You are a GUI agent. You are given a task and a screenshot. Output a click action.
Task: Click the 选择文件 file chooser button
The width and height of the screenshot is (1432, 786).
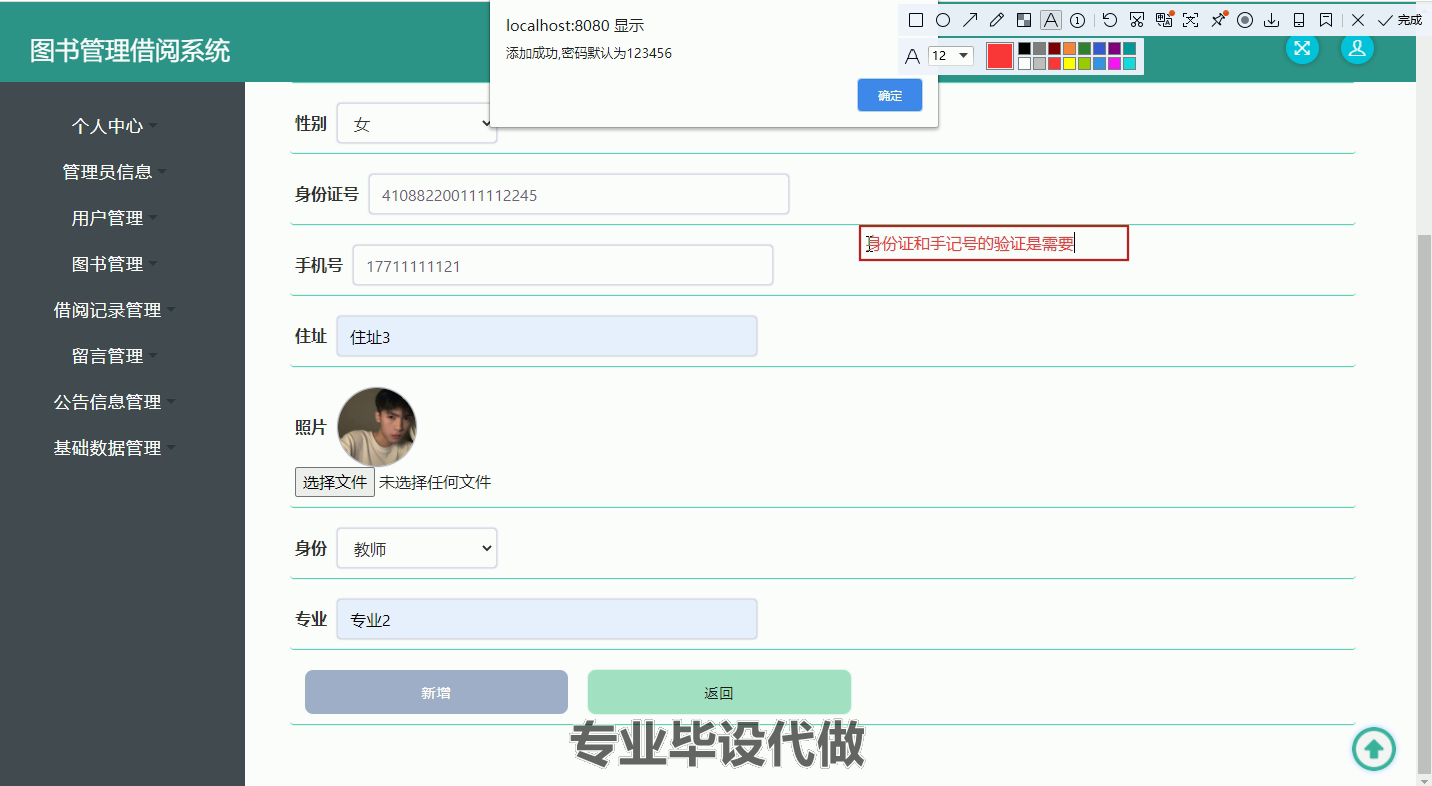335,482
